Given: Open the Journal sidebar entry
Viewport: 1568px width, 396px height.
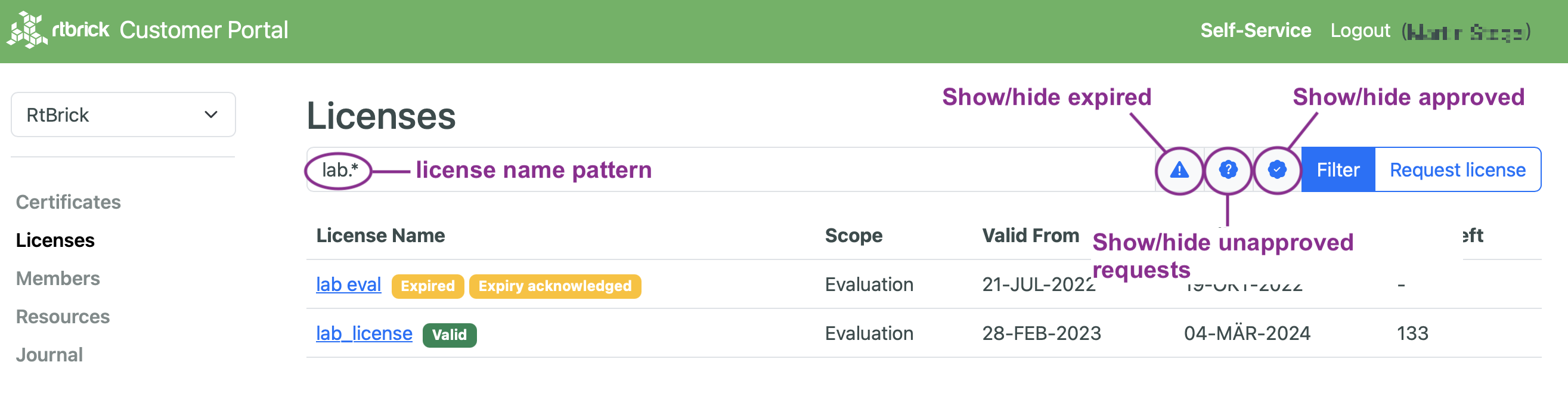Looking at the screenshot, I should tap(49, 355).
